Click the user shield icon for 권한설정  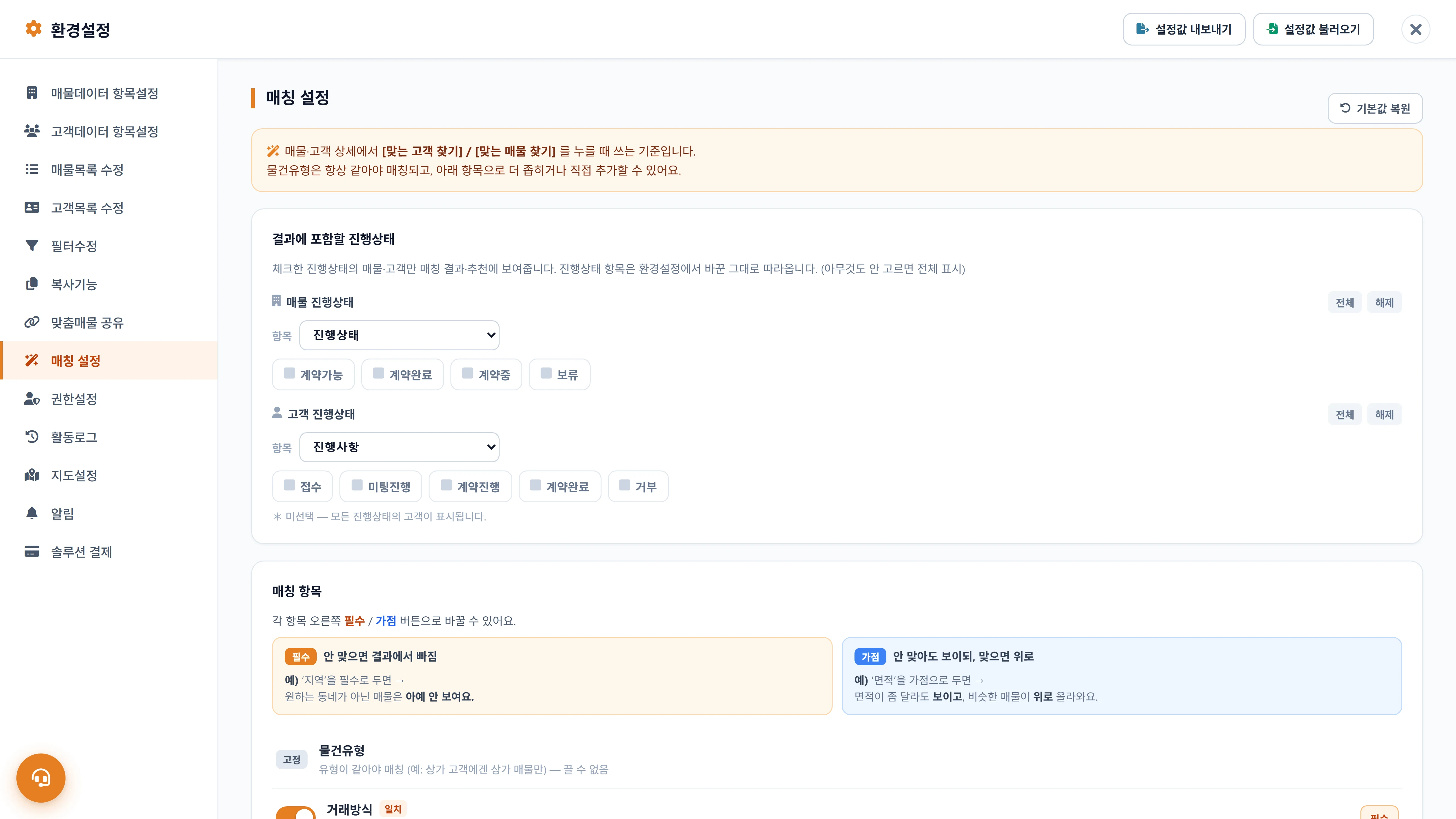32,399
